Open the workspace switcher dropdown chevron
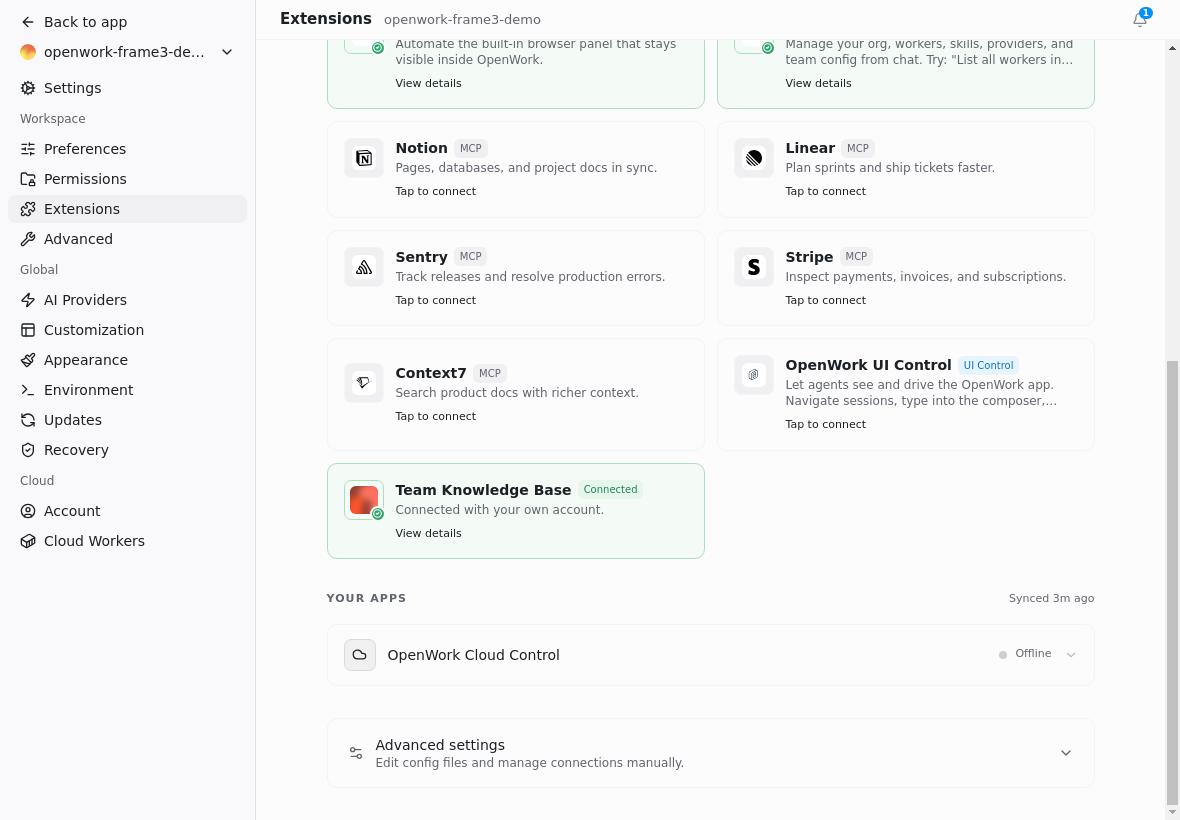This screenshot has width=1180, height=820. pos(227,52)
